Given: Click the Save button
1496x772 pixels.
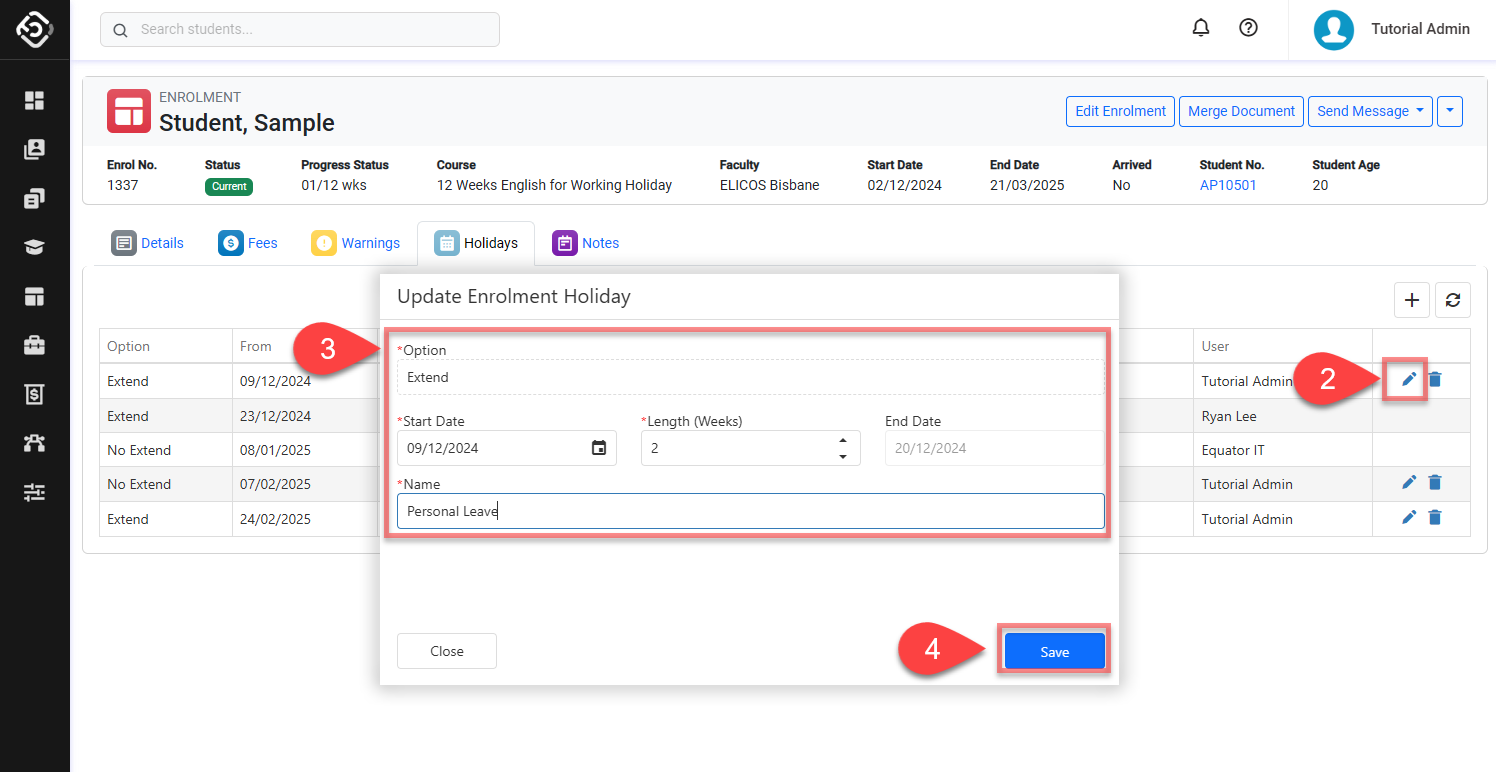Looking at the screenshot, I should [1054, 652].
